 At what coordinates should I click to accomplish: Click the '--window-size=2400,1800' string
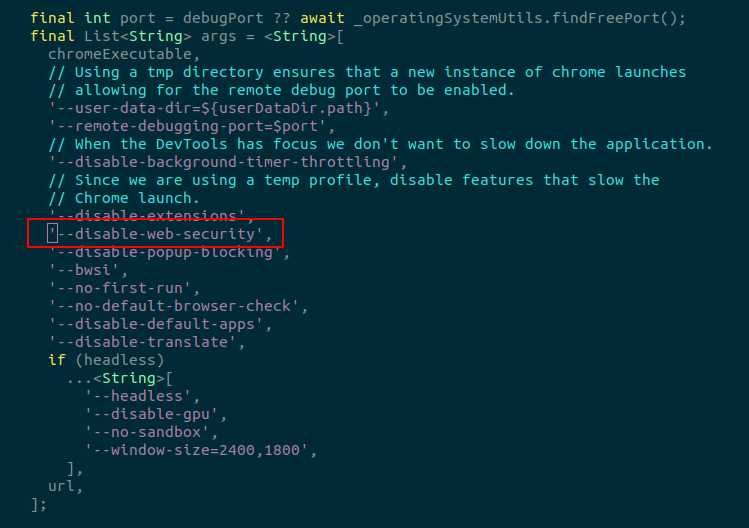point(202,450)
